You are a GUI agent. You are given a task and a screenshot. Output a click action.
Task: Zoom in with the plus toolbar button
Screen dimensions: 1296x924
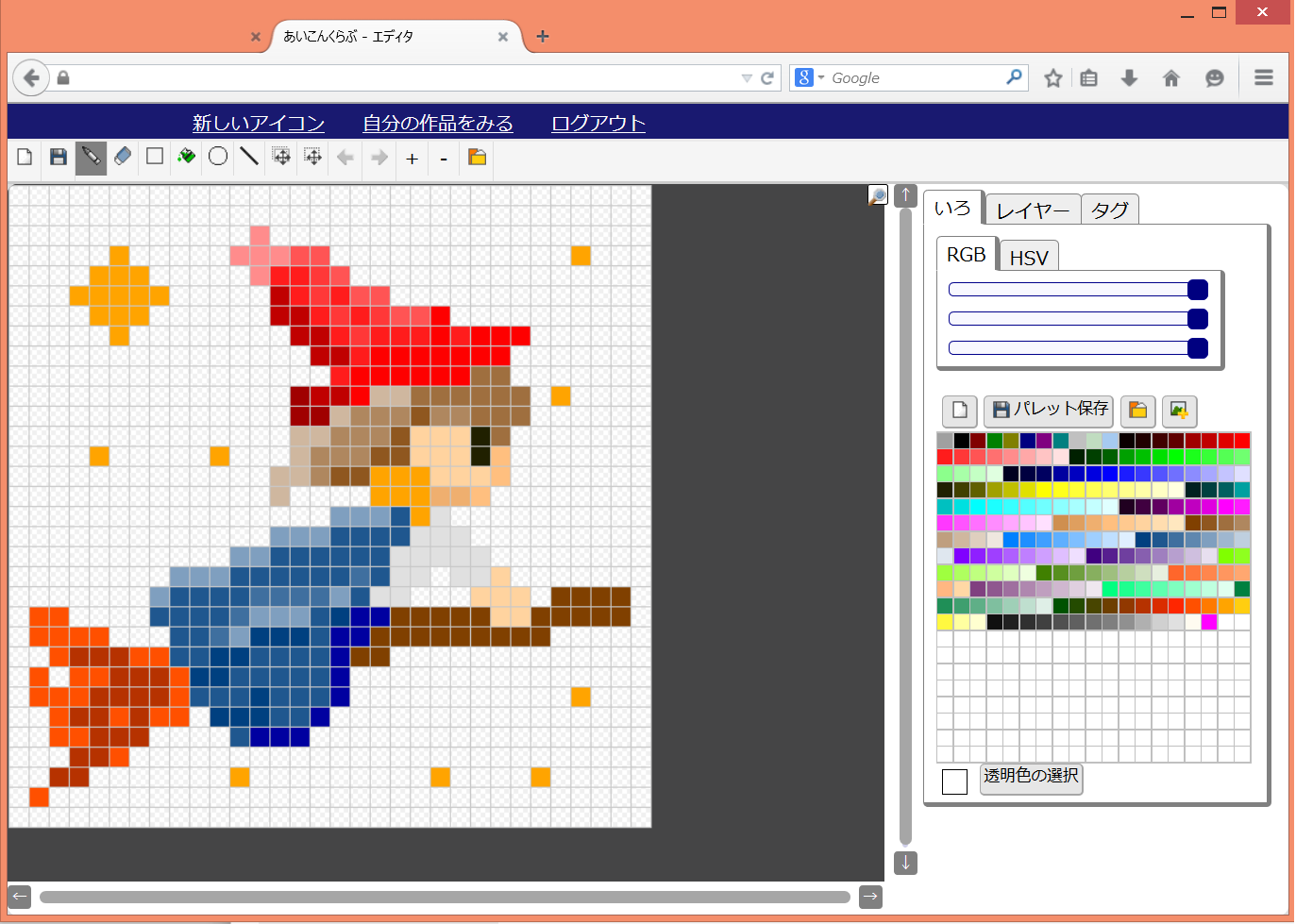tap(412, 159)
